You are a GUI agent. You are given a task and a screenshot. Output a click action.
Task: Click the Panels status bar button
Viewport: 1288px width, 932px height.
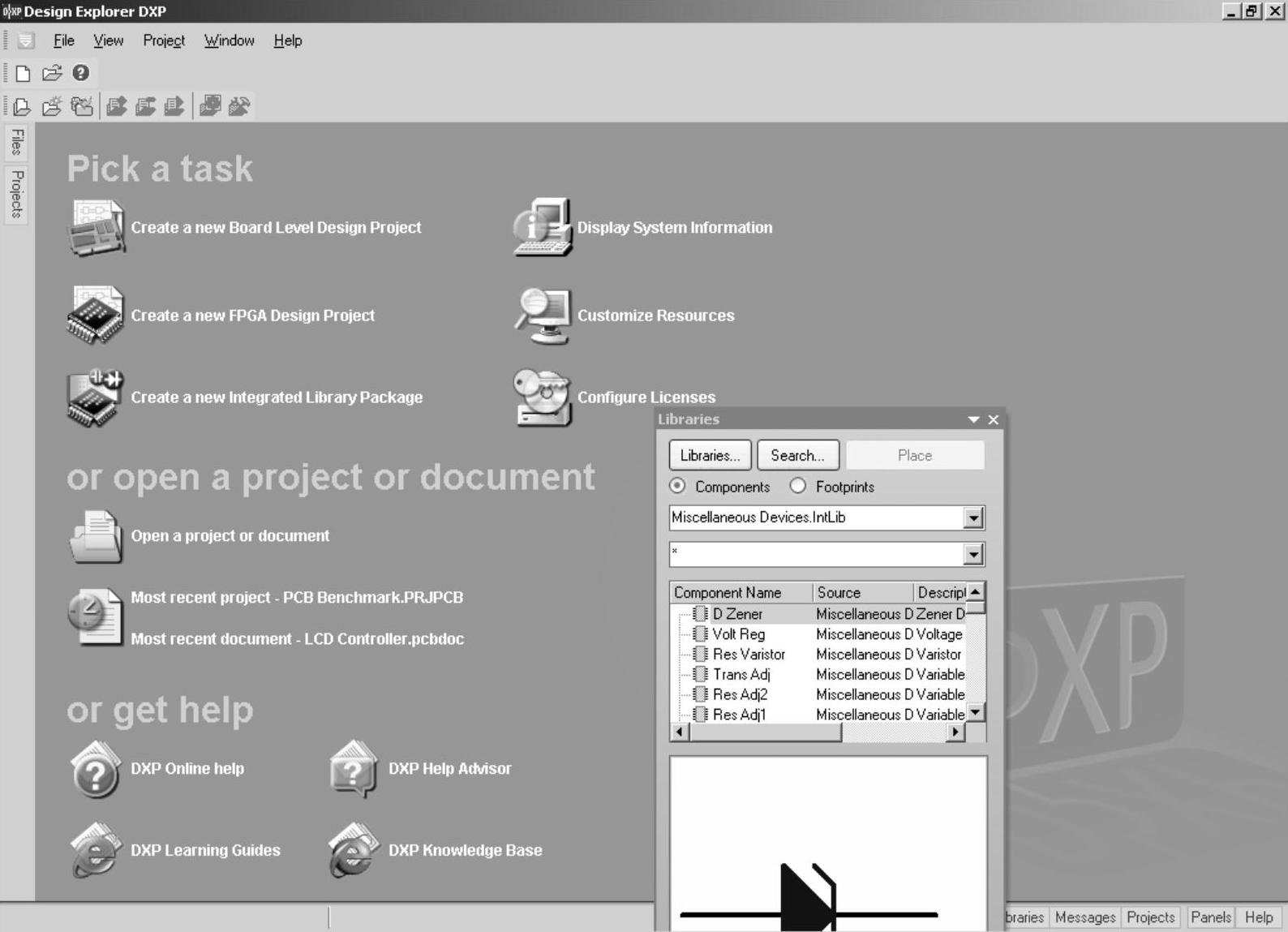coord(1210,917)
